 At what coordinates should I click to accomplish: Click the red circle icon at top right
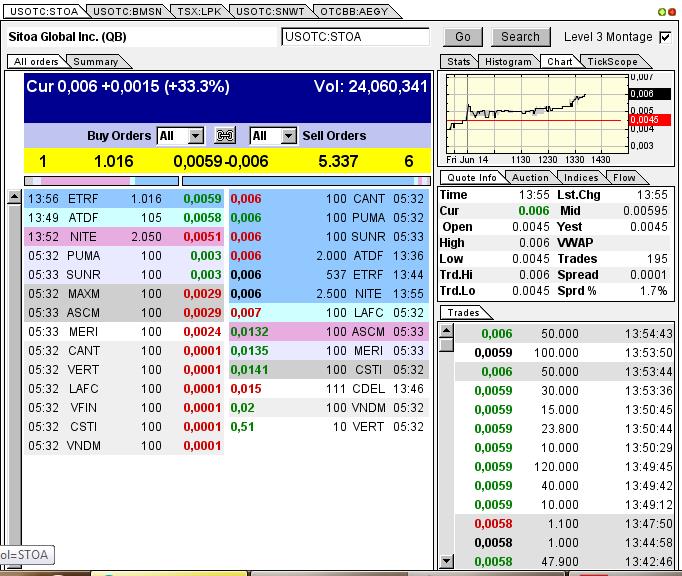click(672, 12)
